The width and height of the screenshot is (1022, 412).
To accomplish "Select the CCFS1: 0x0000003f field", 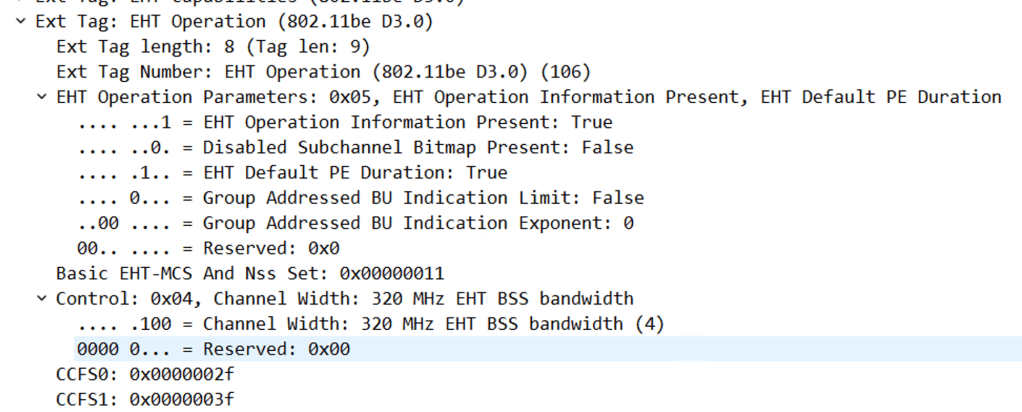I will (x=146, y=399).
